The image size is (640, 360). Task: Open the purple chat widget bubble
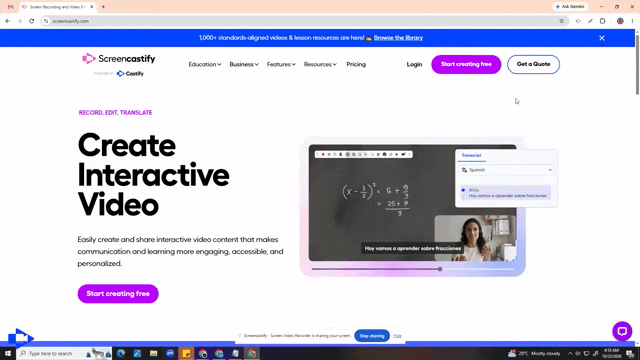pyautogui.click(x=622, y=331)
